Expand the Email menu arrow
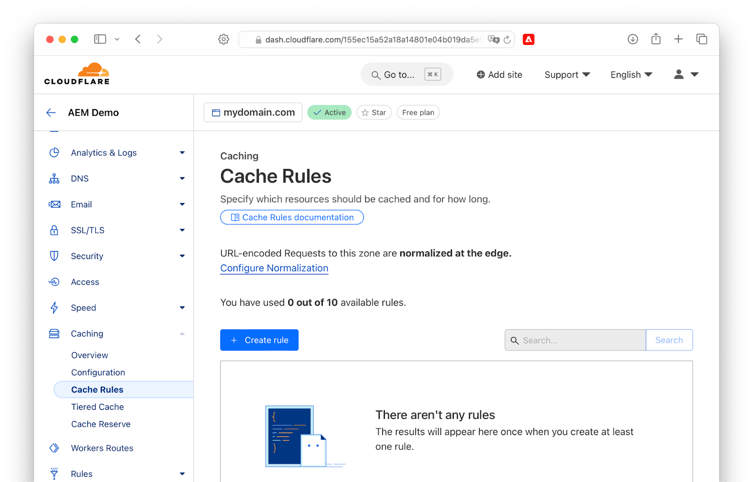 [x=182, y=204]
